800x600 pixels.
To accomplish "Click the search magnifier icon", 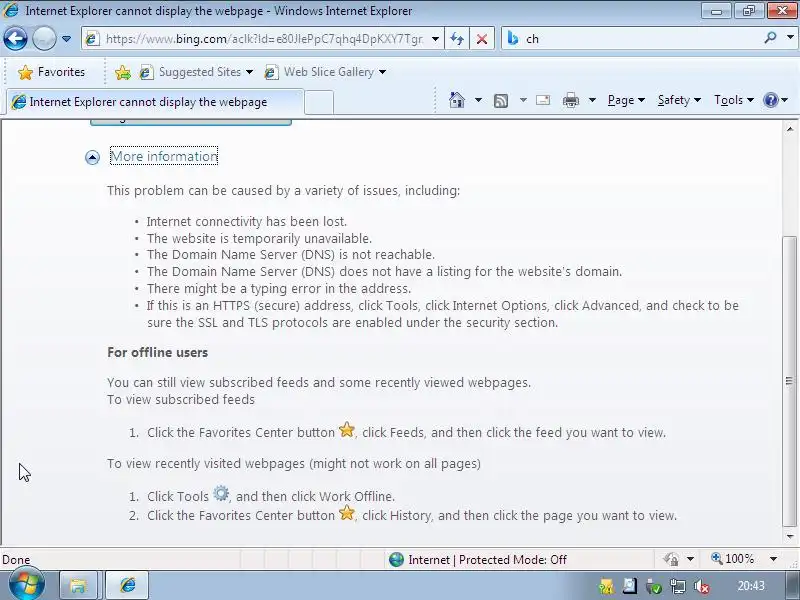I will [x=770, y=38].
